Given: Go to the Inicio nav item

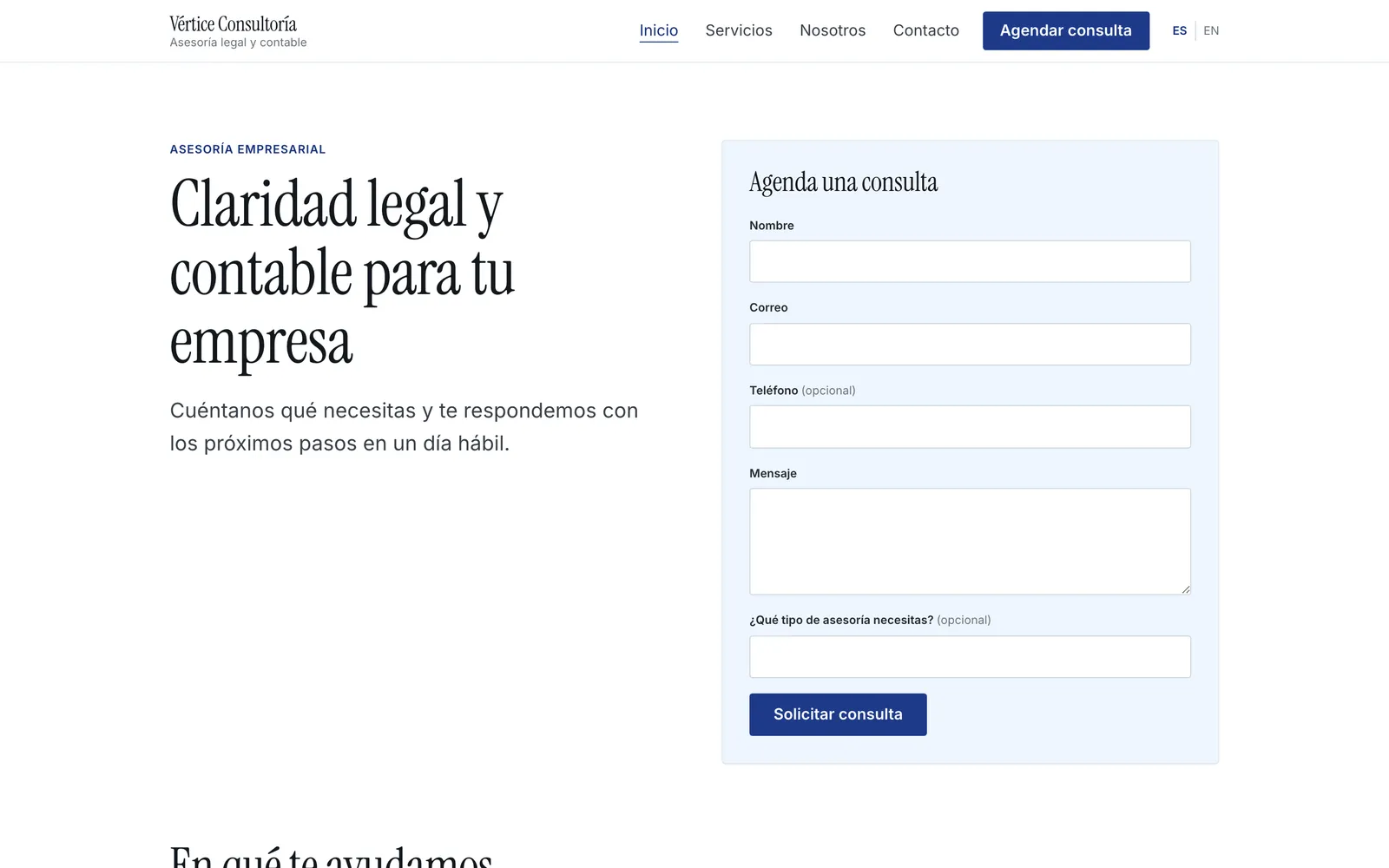Looking at the screenshot, I should coord(659,30).
